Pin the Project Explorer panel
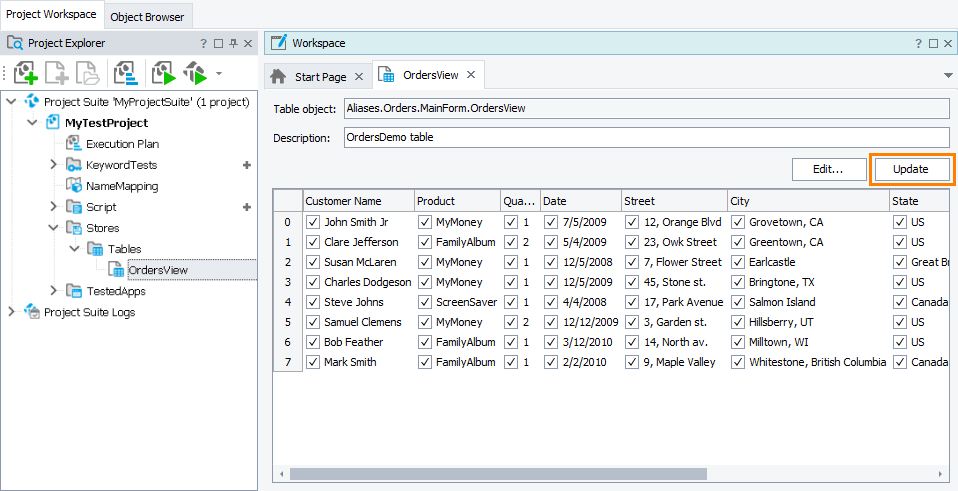 click(x=233, y=44)
